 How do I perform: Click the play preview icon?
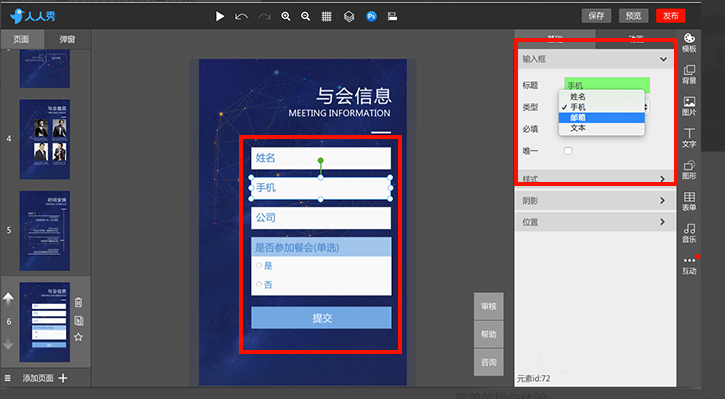[x=220, y=17]
